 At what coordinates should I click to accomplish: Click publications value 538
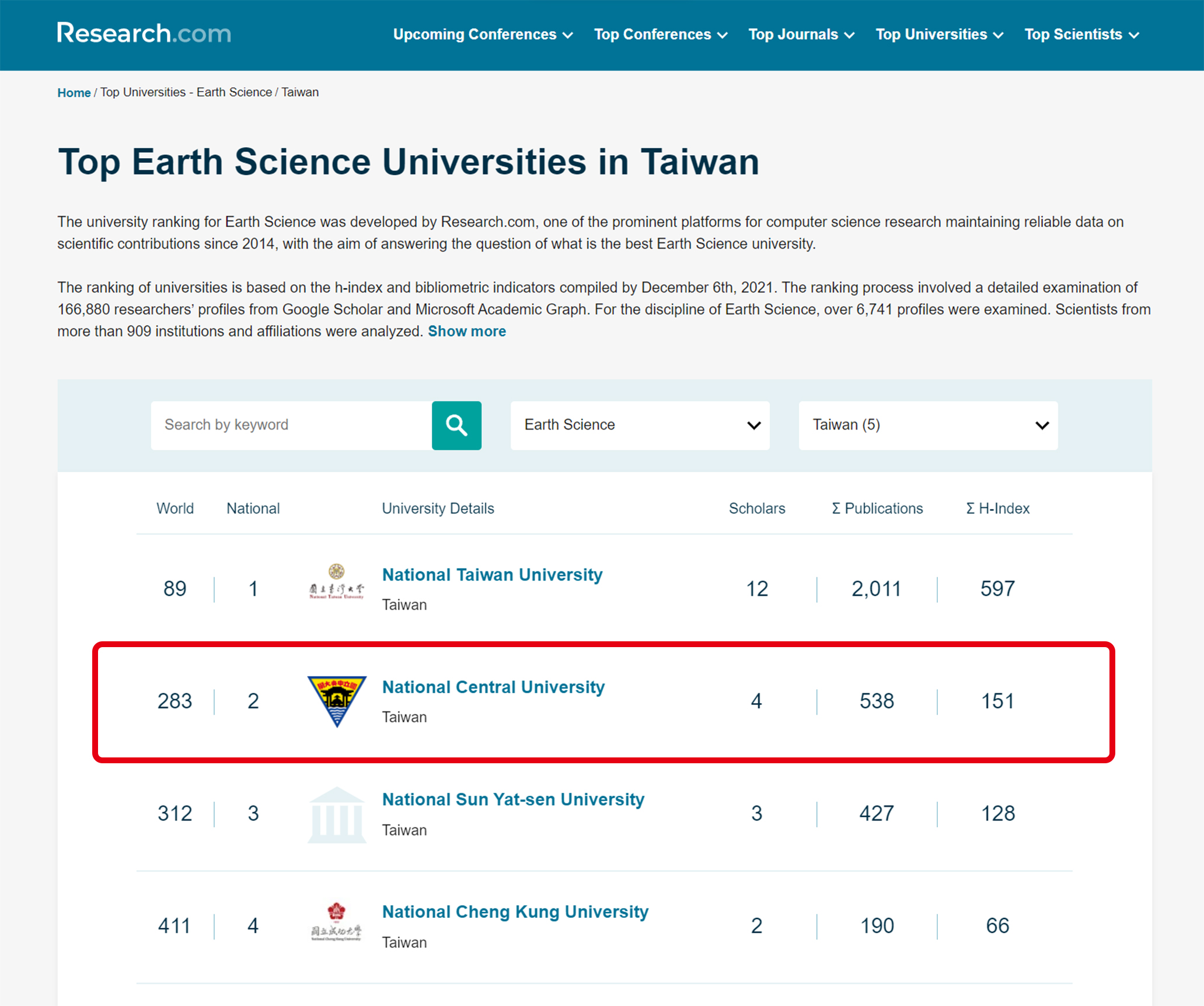click(x=877, y=701)
